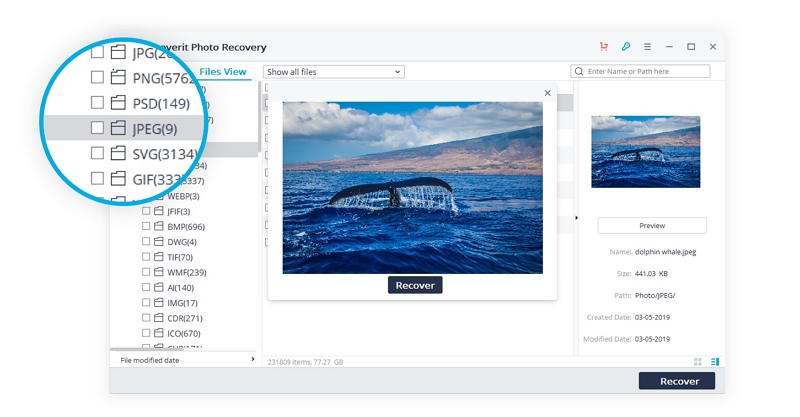Check the AI(140) checkbox

click(x=146, y=287)
